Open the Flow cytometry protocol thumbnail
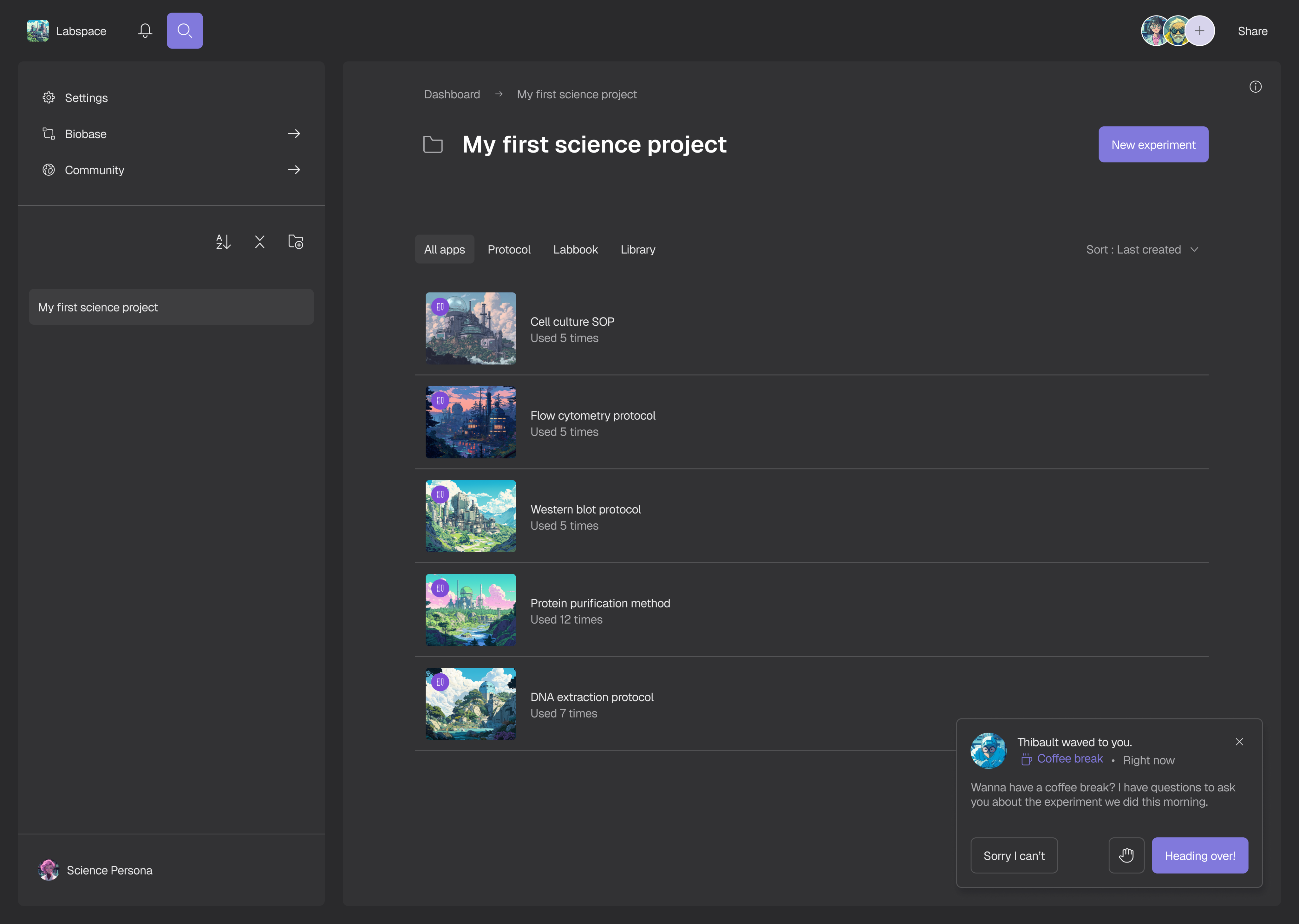This screenshot has width=1299, height=924. point(470,422)
